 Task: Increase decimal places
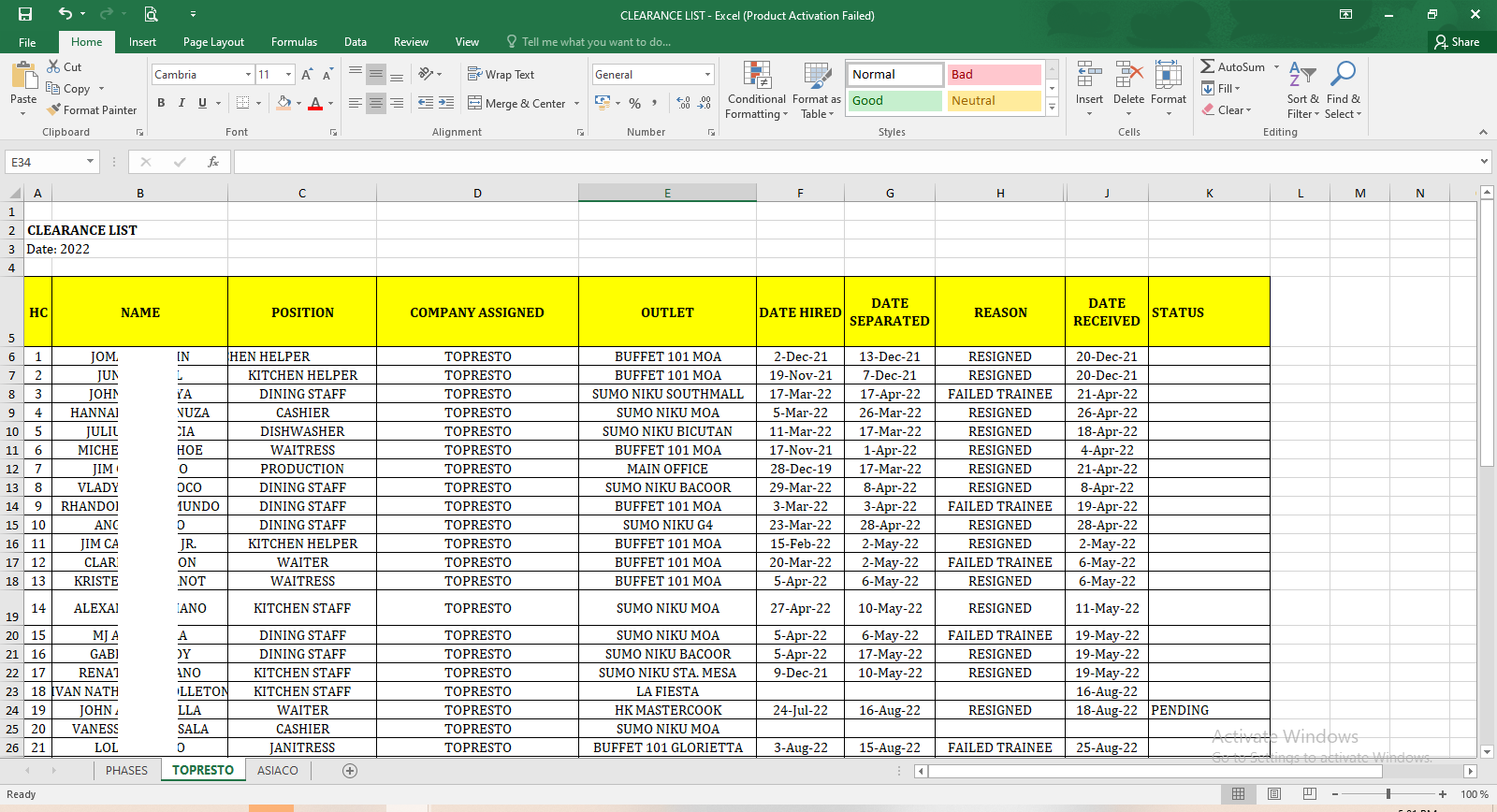tap(683, 103)
